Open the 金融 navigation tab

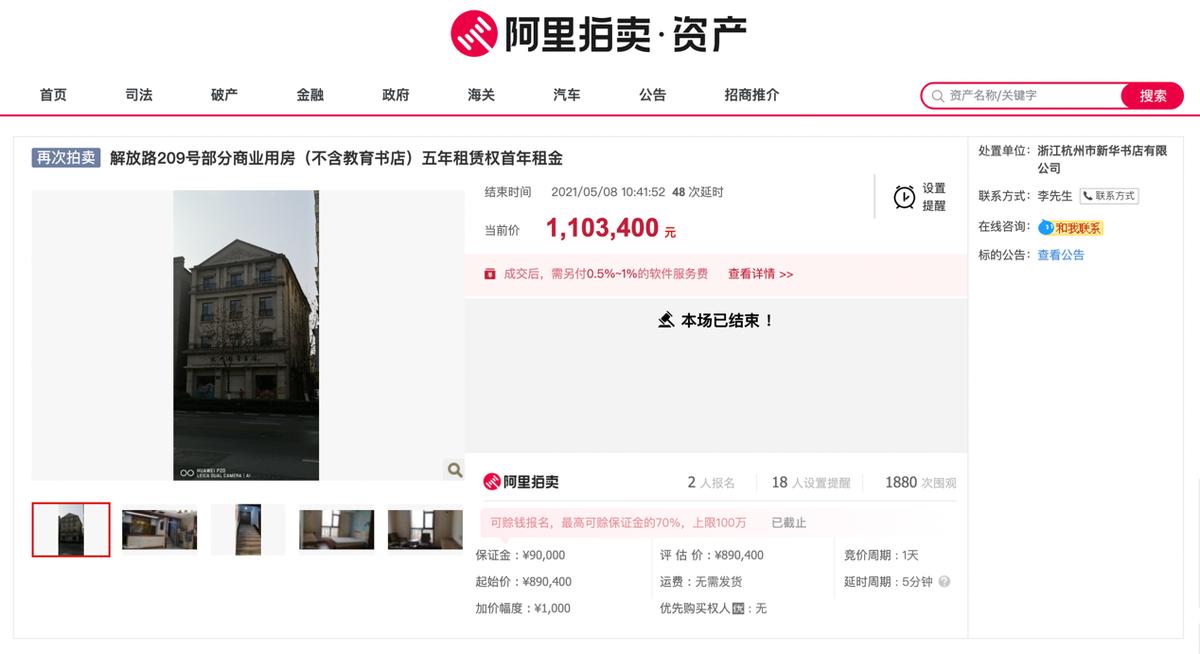pyautogui.click(x=310, y=95)
